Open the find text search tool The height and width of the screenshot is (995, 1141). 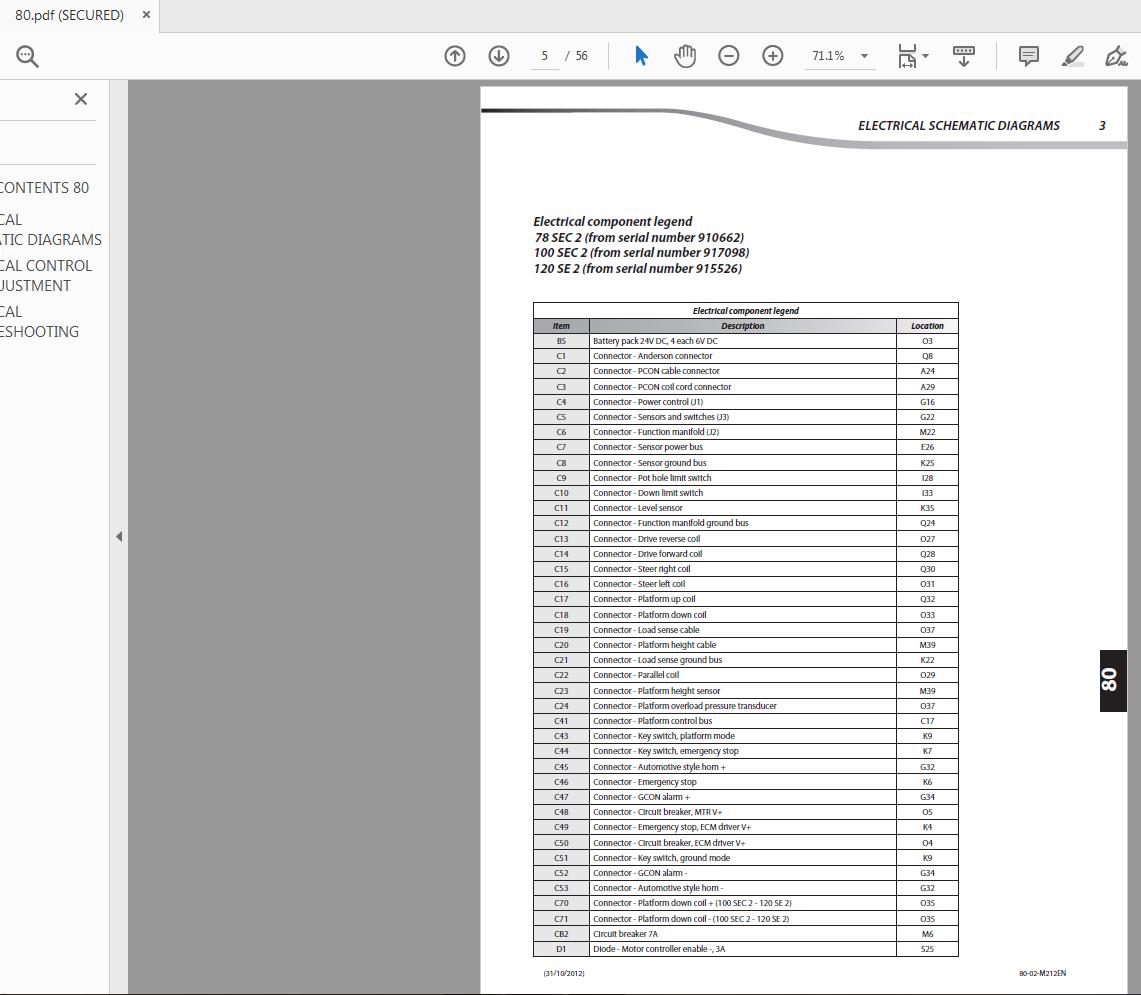coord(28,56)
